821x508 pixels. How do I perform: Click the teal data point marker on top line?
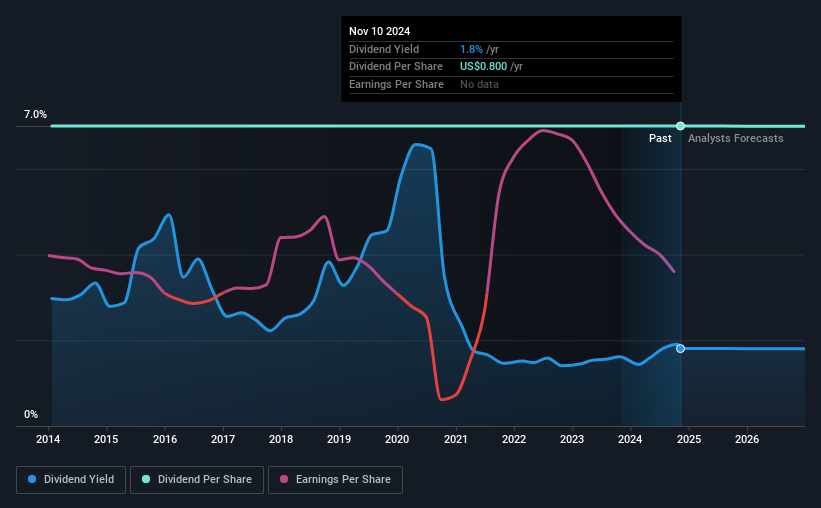(680, 126)
